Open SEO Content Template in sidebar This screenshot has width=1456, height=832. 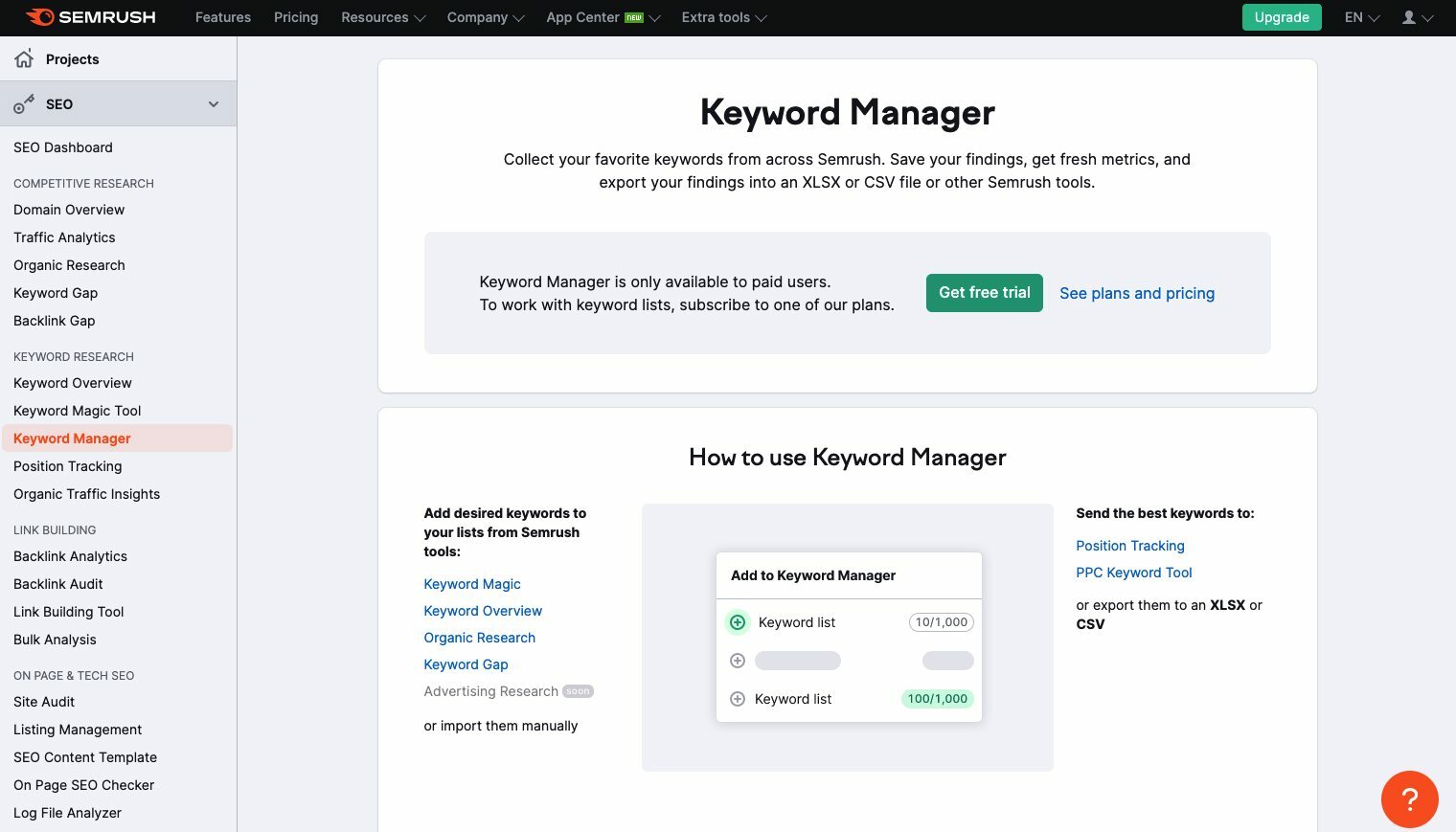coord(85,757)
